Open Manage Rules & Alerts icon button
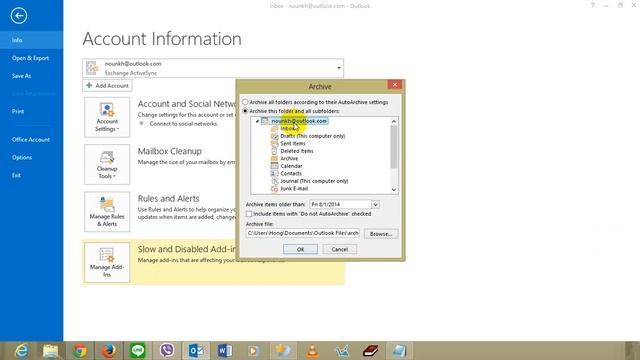640x360 pixels. [107, 212]
